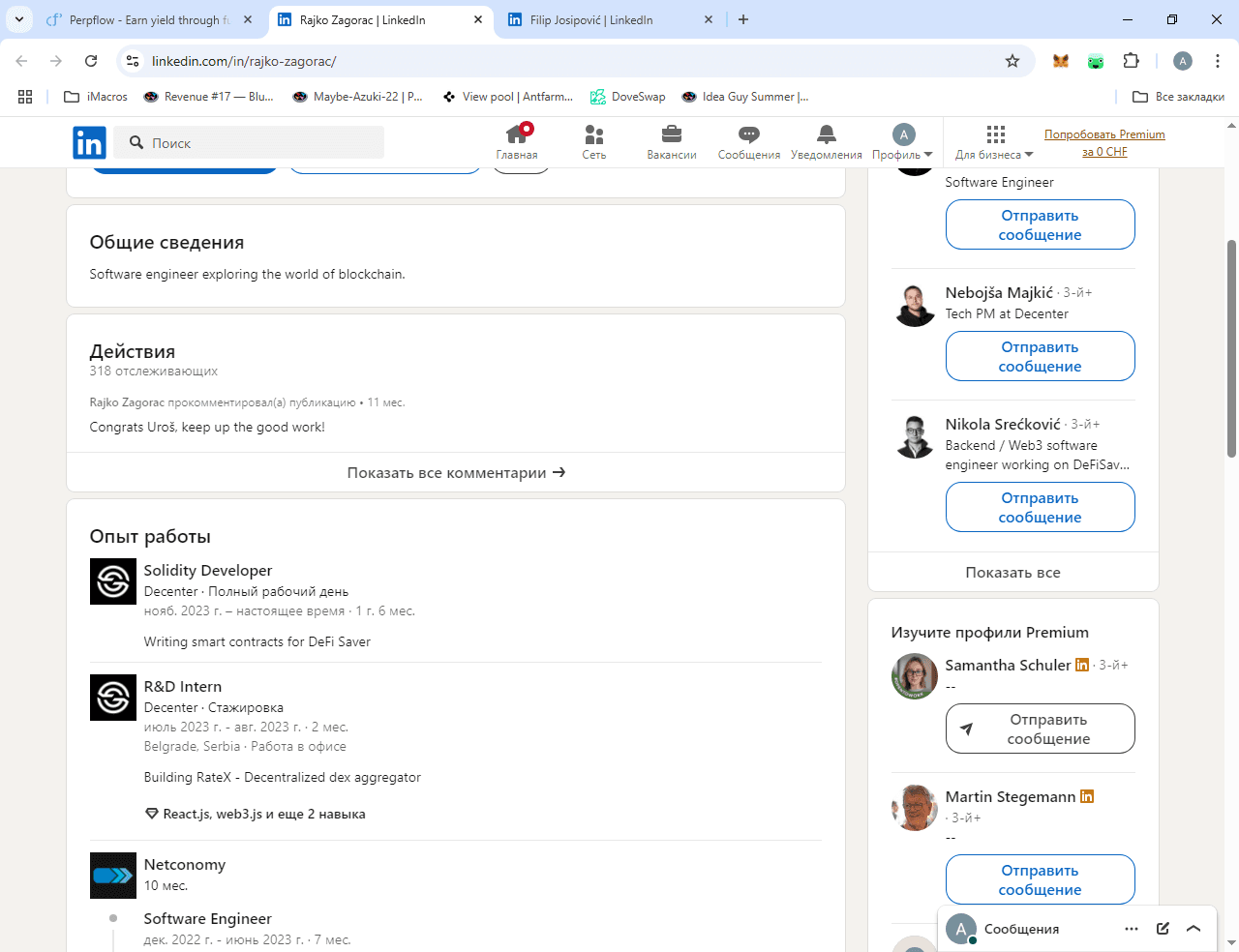1239x952 pixels.
Task: Open Revenue #17 bookmark
Action: (209, 97)
